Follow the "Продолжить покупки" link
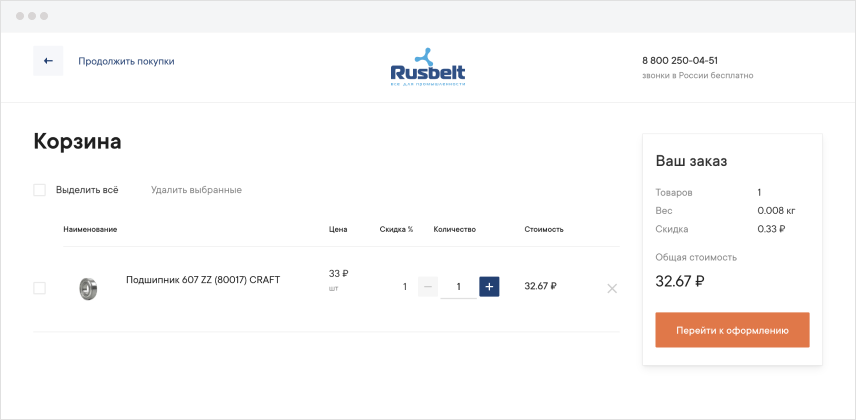856x420 pixels. 126,61
